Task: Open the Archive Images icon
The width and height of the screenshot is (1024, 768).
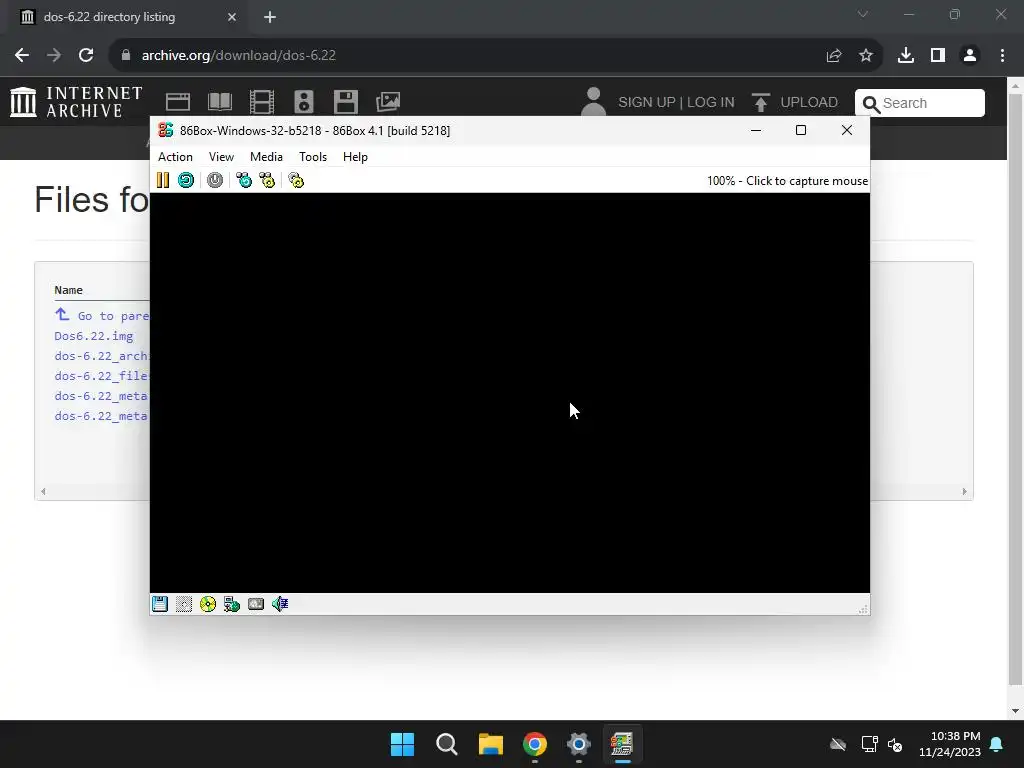Action: (388, 102)
